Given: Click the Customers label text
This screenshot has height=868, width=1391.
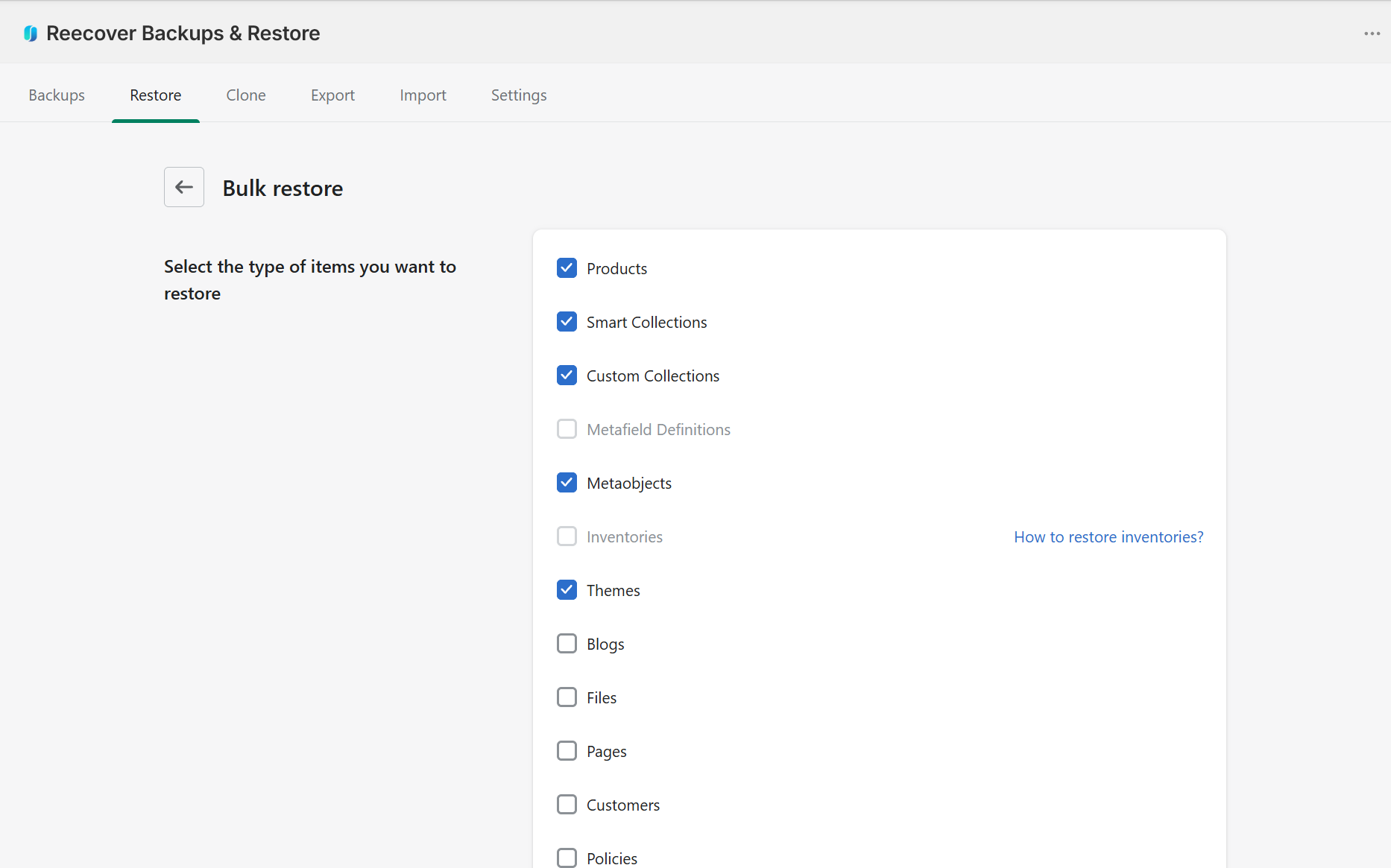Looking at the screenshot, I should point(623,805).
